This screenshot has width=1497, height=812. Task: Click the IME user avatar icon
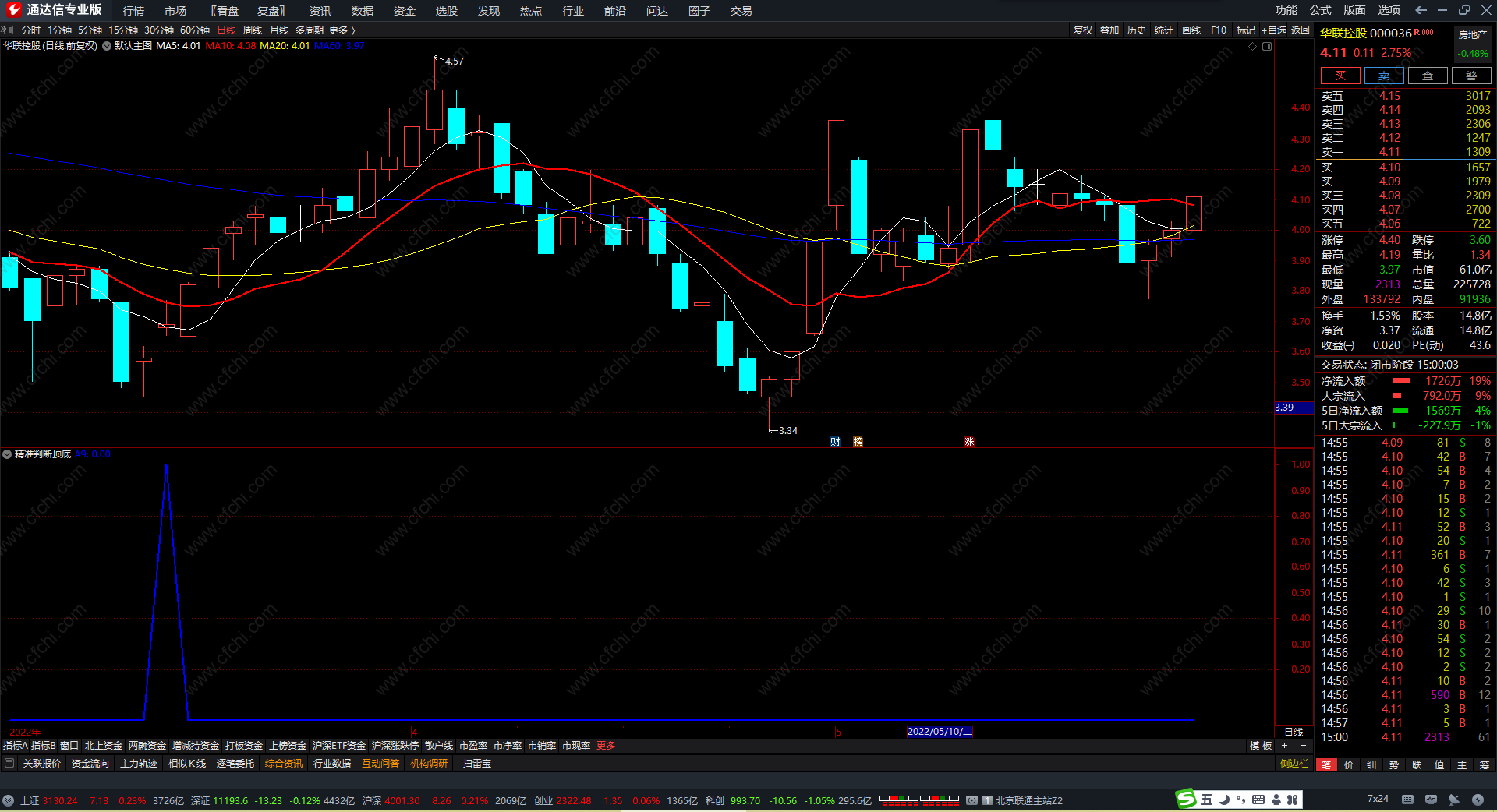[1276, 800]
